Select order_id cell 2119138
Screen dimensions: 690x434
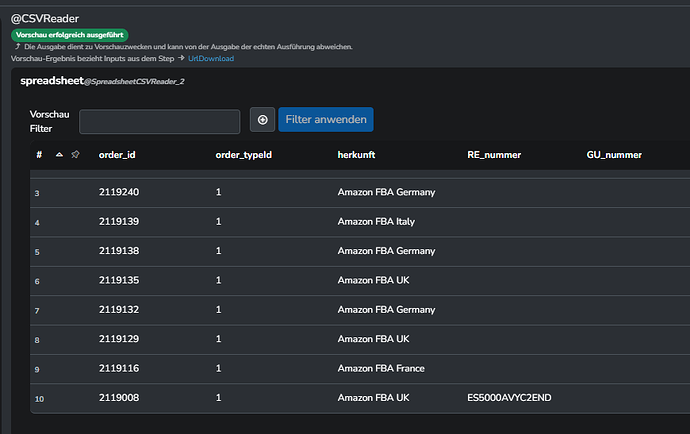pyautogui.click(x=119, y=251)
